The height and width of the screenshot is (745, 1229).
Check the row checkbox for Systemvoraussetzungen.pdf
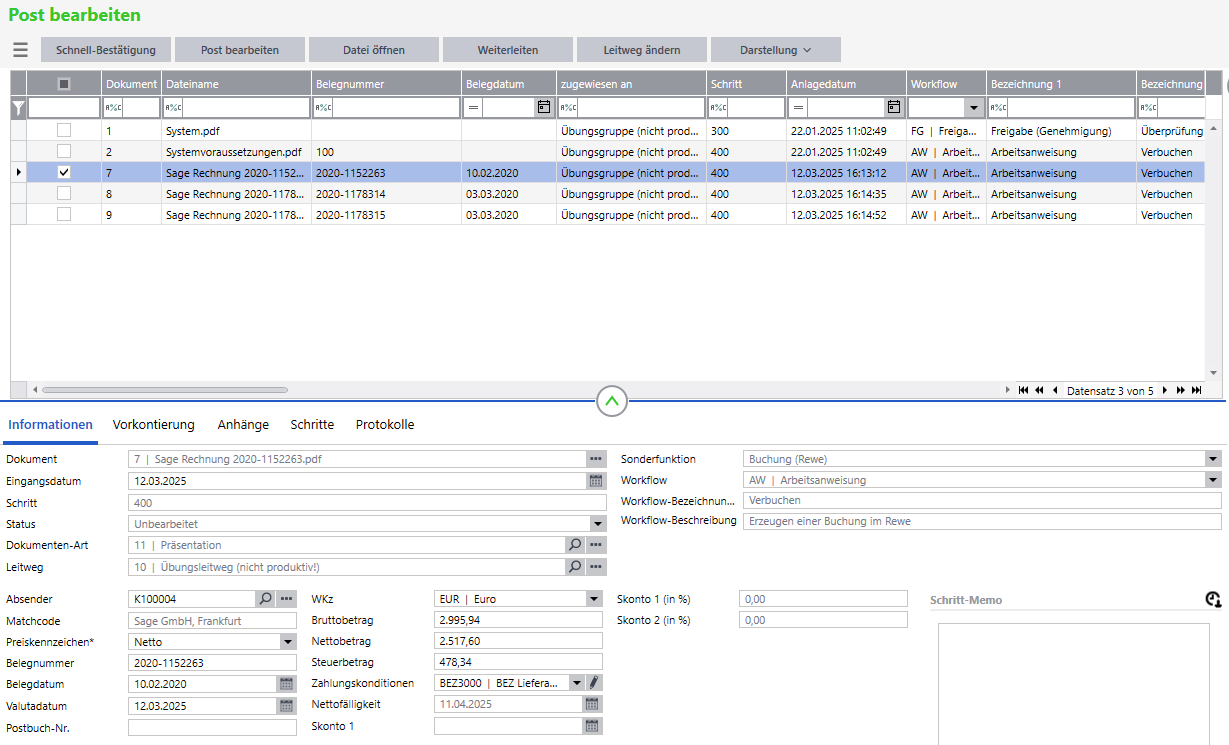tap(65, 151)
